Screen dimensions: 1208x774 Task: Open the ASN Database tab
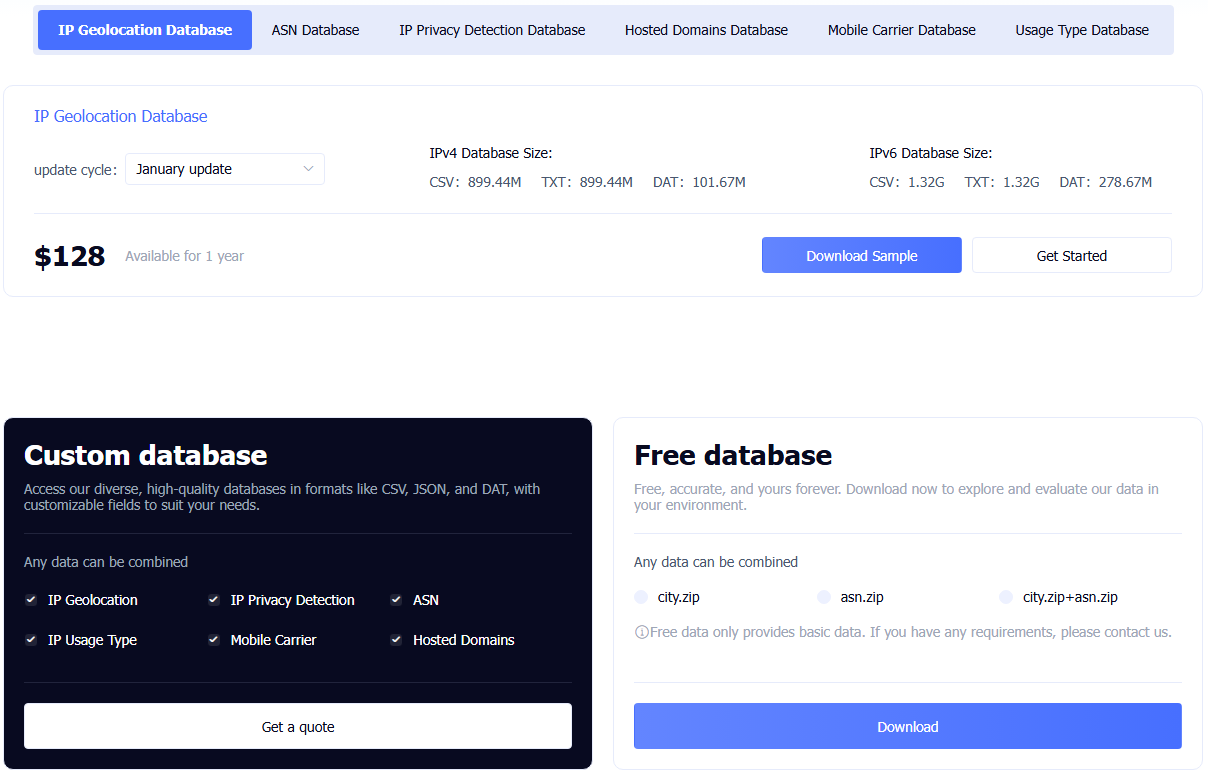pos(315,30)
